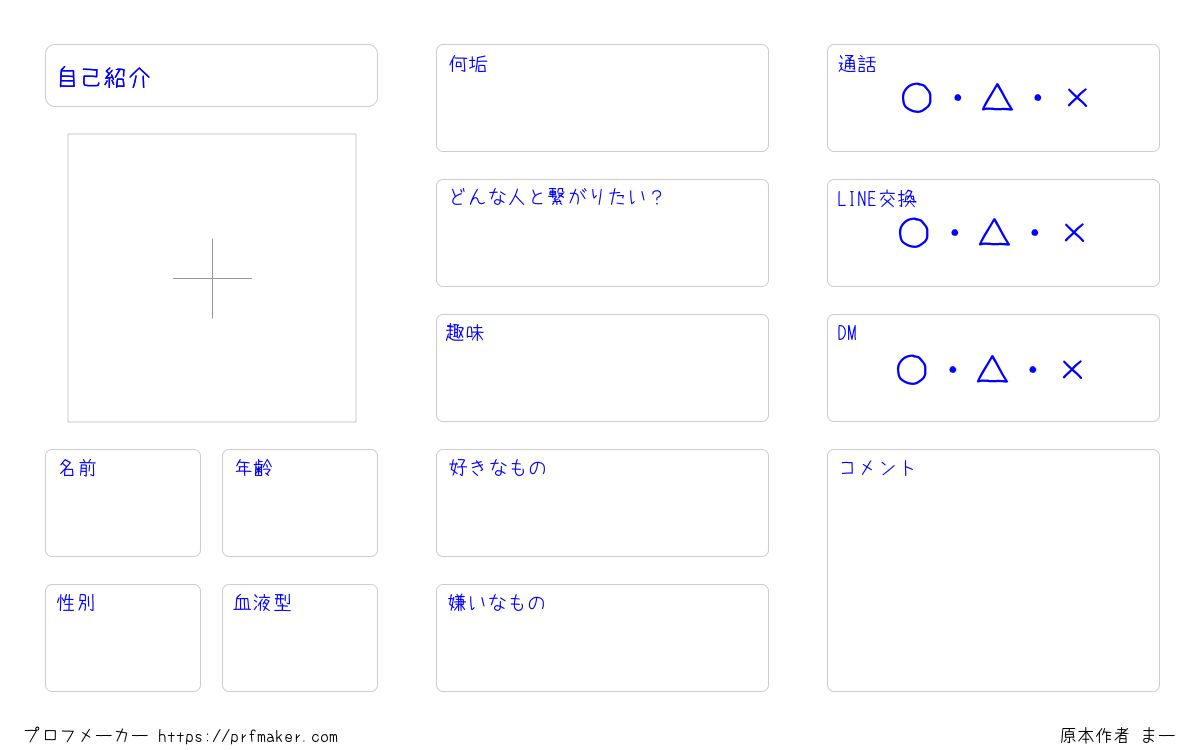Click the コメント comment box
Viewport: 1200px width, 750px height.
click(x=993, y=570)
